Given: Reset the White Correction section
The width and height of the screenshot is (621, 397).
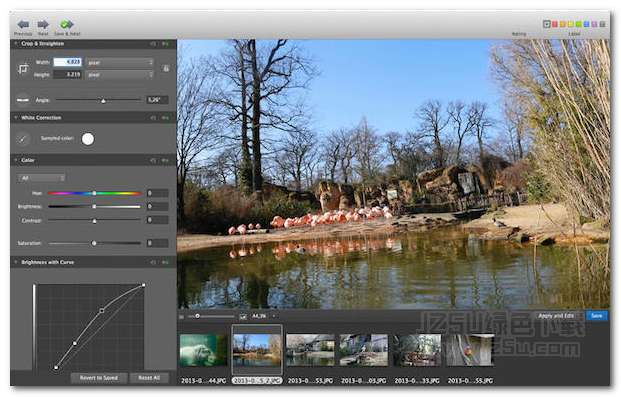Looking at the screenshot, I should tap(153, 118).
